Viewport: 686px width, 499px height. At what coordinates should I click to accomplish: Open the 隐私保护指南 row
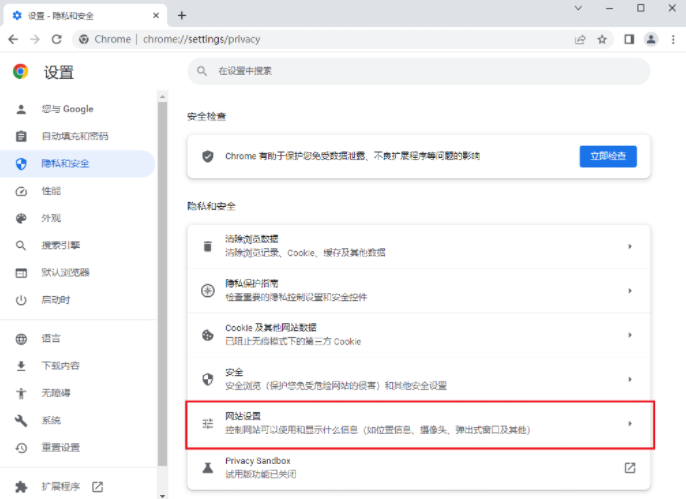419,290
